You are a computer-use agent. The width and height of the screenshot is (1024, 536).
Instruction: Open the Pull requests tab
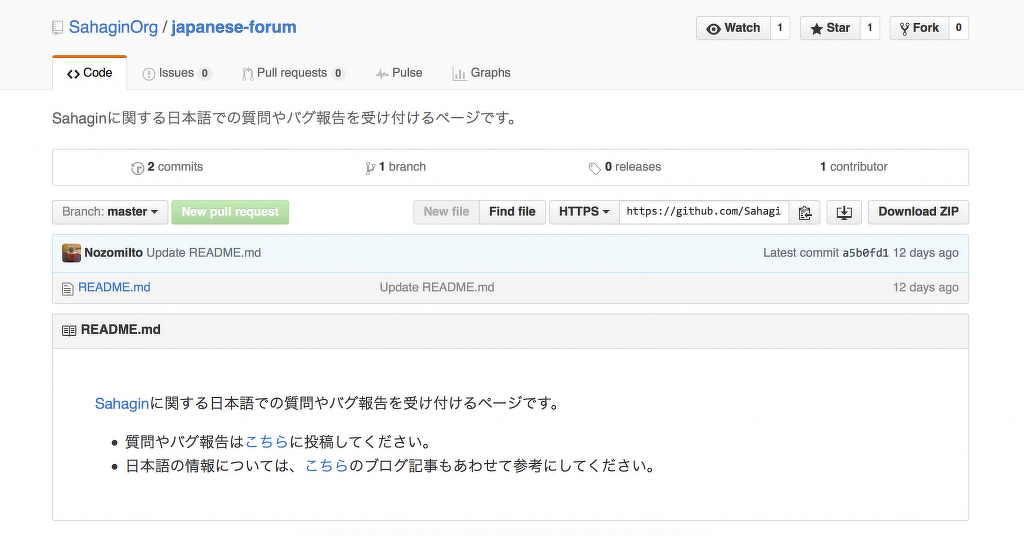coord(293,73)
